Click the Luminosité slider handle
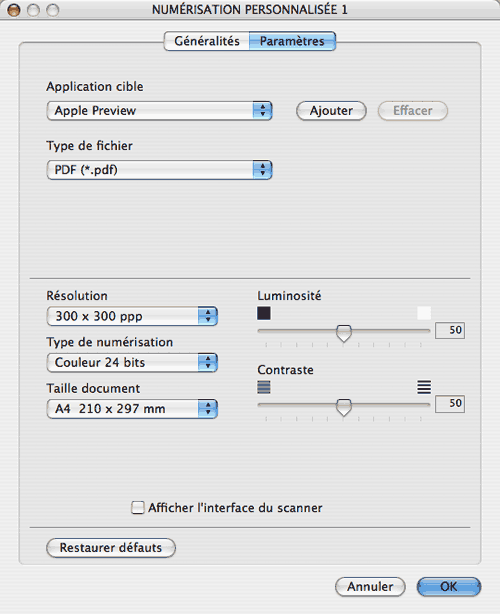Image resolution: width=500 pixels, height=614 pixels. (344, 333)
